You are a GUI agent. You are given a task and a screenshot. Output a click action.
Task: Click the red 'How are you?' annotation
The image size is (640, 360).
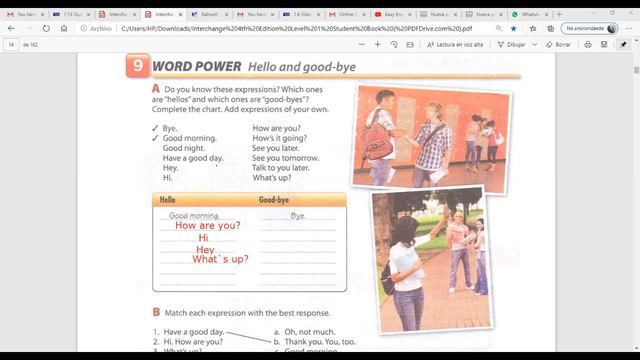point(208,225)
